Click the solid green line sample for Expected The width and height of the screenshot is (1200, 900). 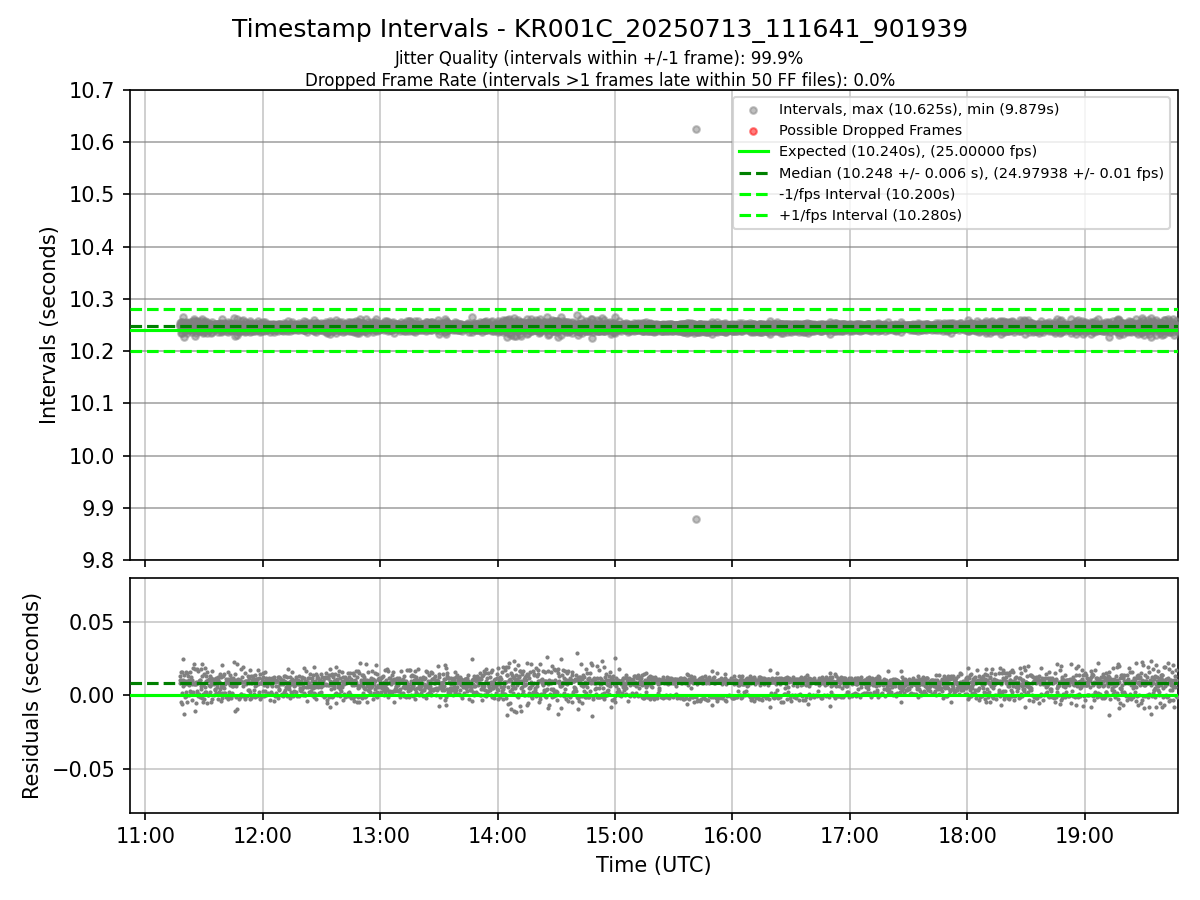click(753, 152)
